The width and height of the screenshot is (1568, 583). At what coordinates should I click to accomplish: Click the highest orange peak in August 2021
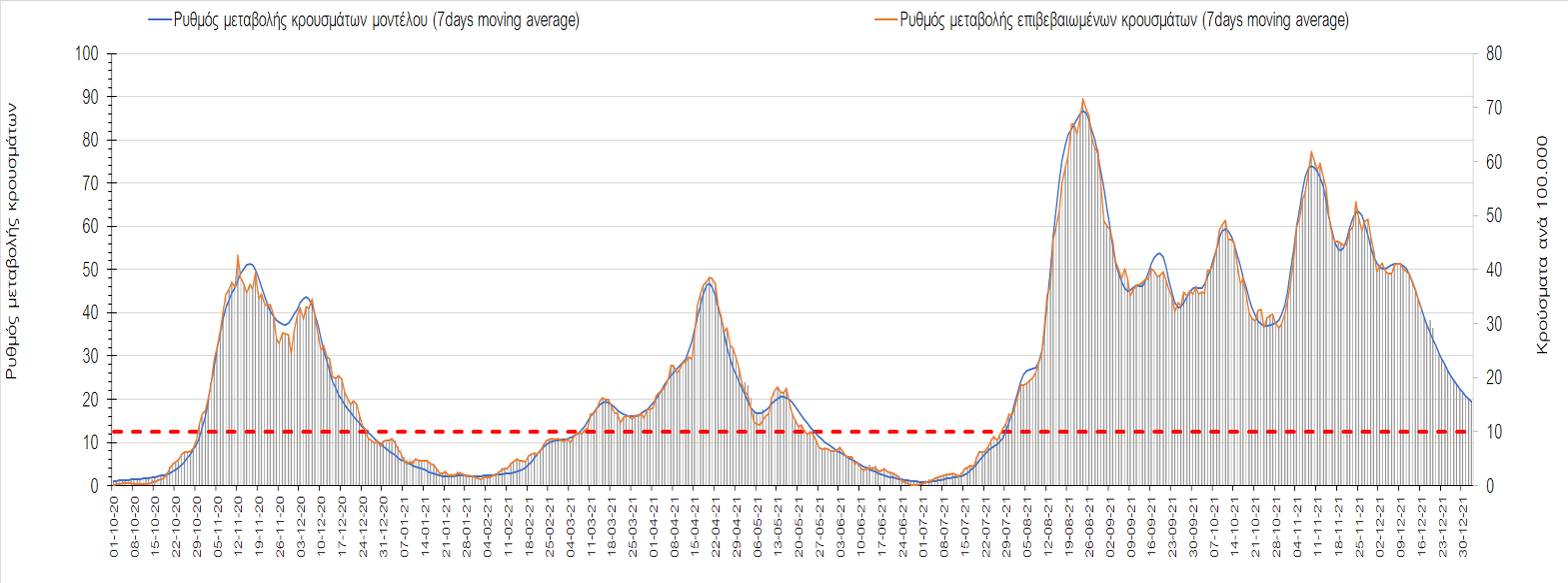click(x=1083, y=100)
